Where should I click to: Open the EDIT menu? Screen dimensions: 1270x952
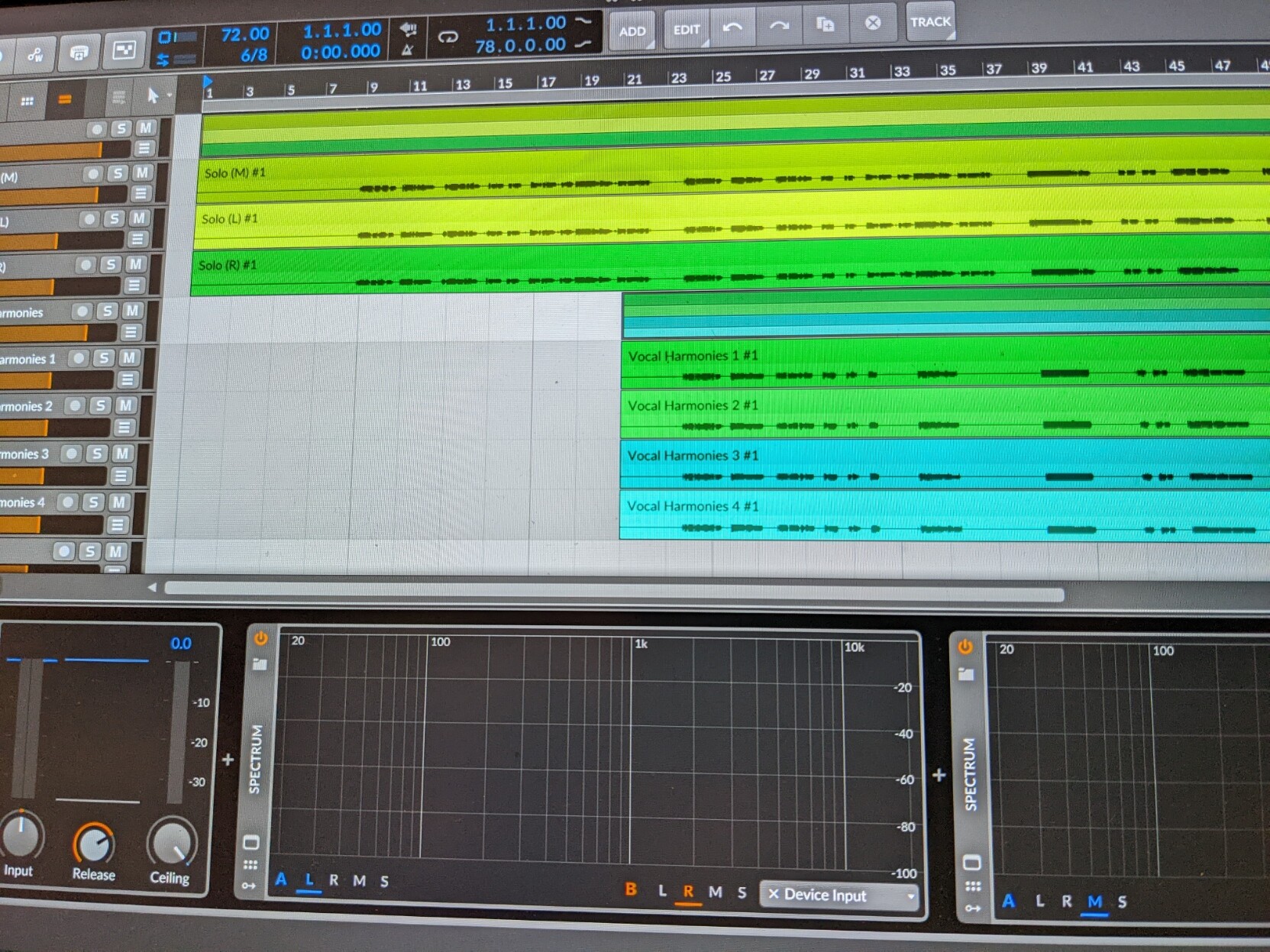[686, 30]
